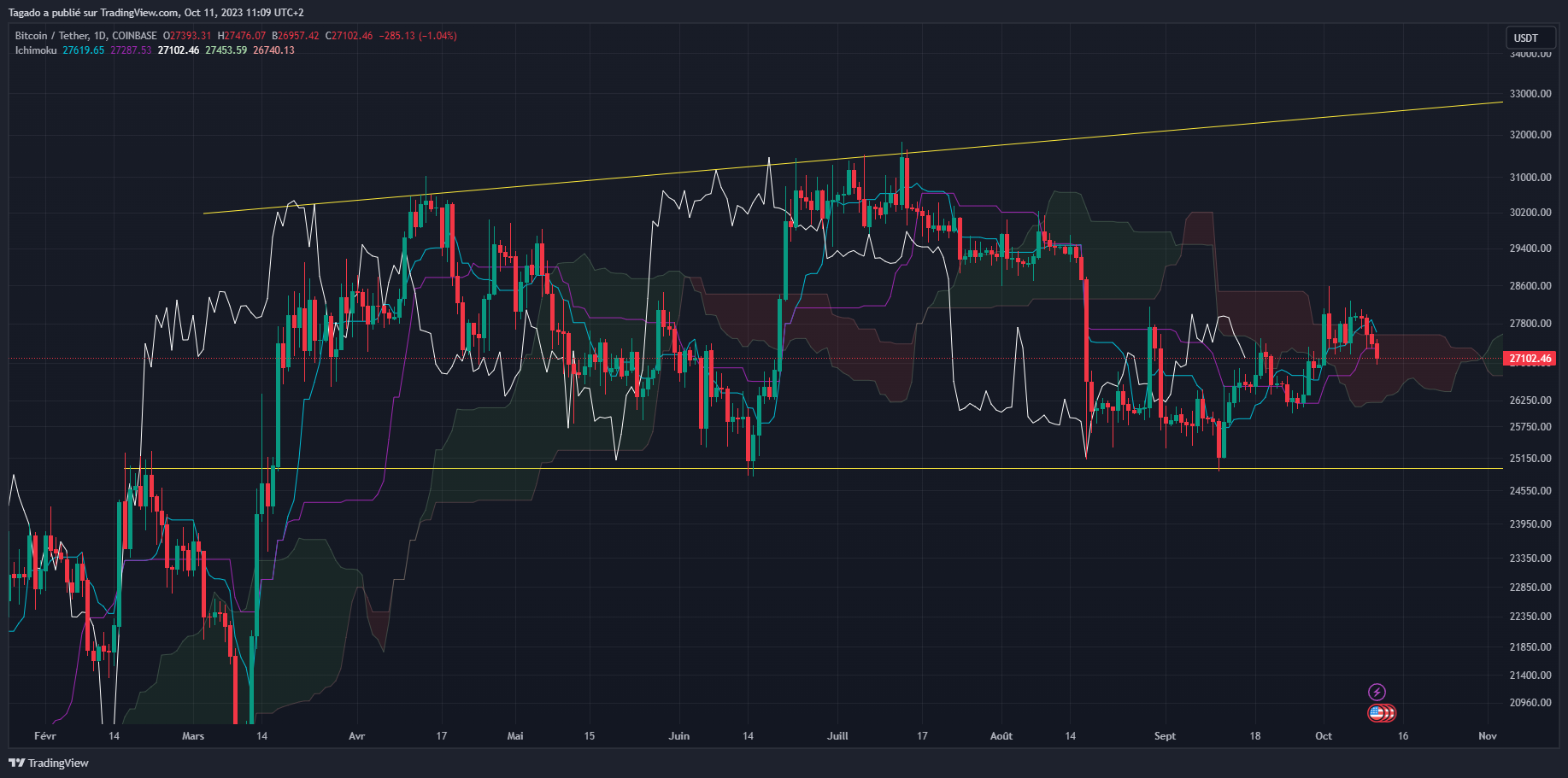
Task: Open the US flag economic events marker
Action: (x=1377, y=713)
